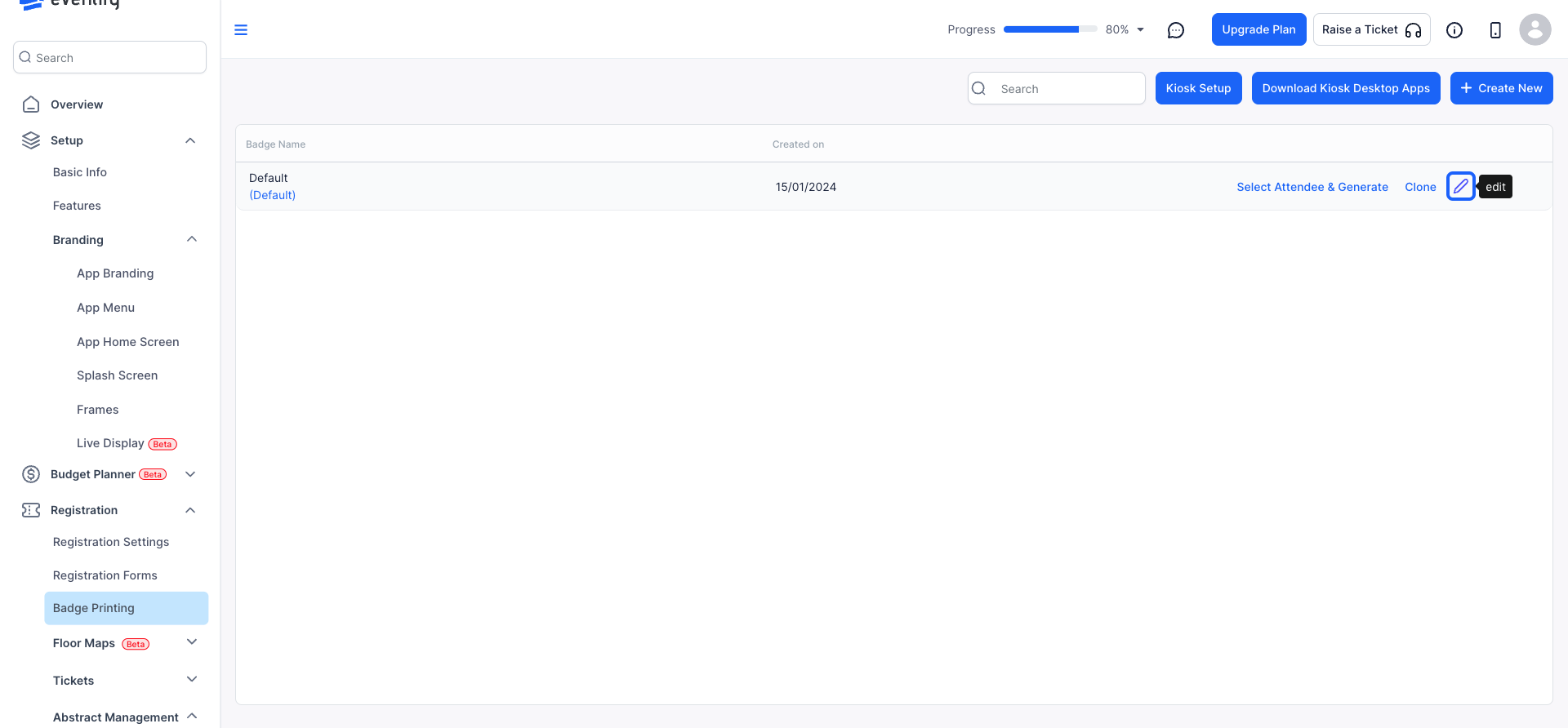
Task: Click the edit pencil icon for Default badge
Action: click(1461, 187)
